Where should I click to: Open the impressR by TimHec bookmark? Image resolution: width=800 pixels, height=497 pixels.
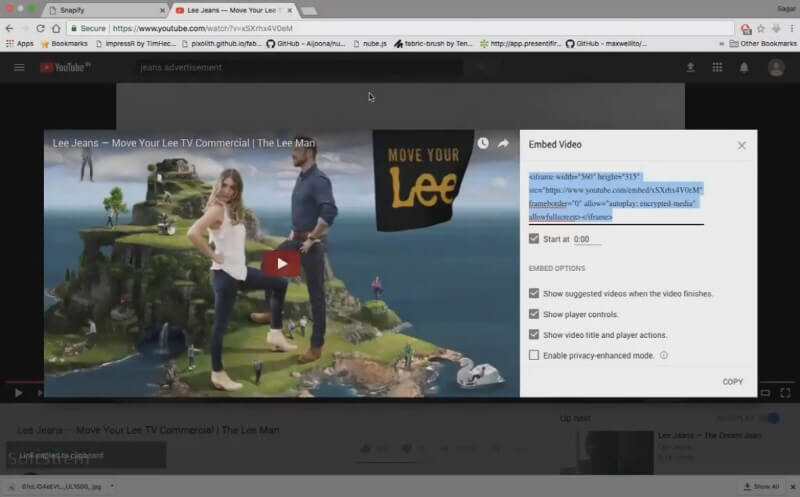tap(136, 44)
